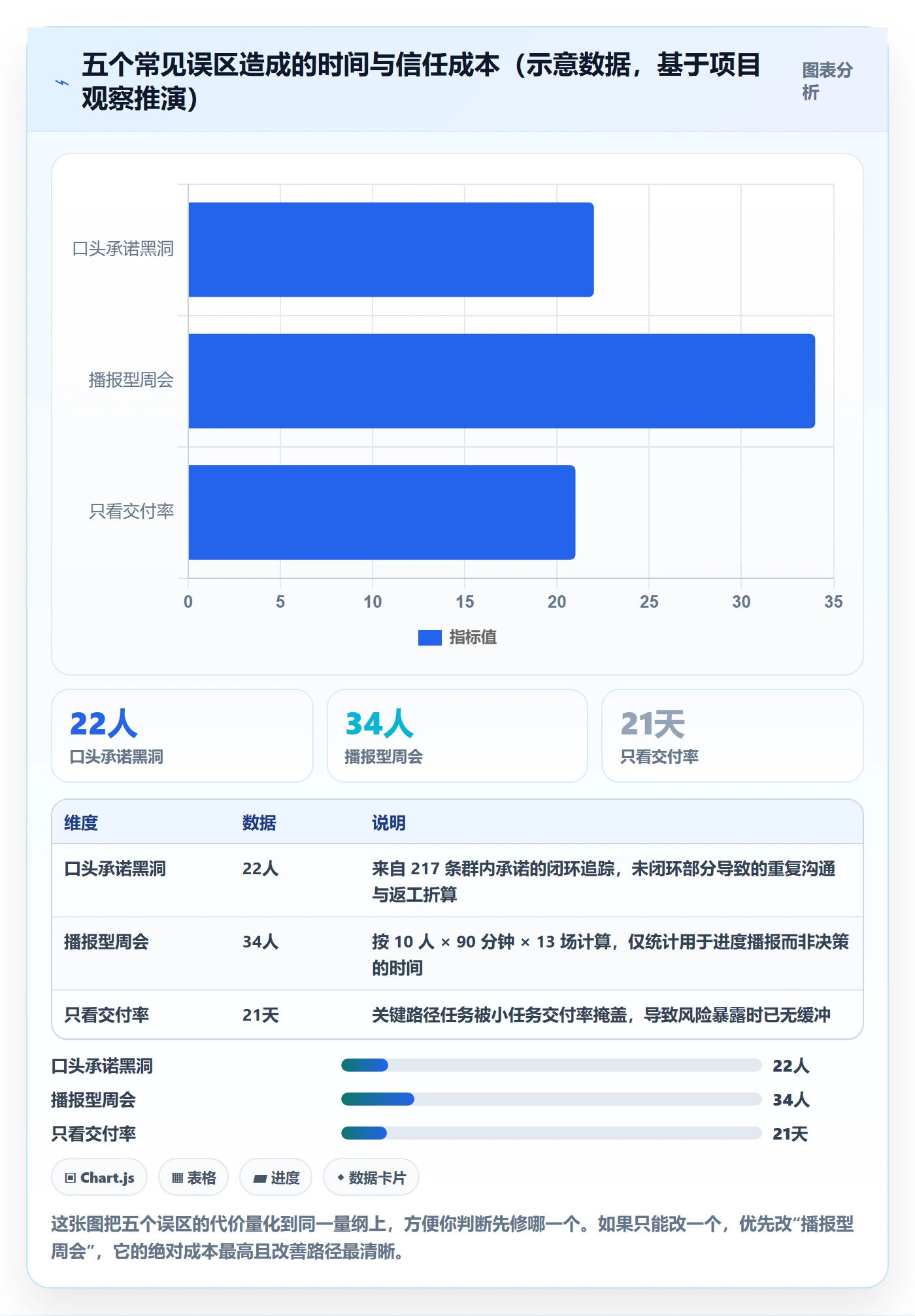This screenshot has height=1316, width=915.
Task: Click the bar icon inside 进度 chip
Action: [260, 1179]
